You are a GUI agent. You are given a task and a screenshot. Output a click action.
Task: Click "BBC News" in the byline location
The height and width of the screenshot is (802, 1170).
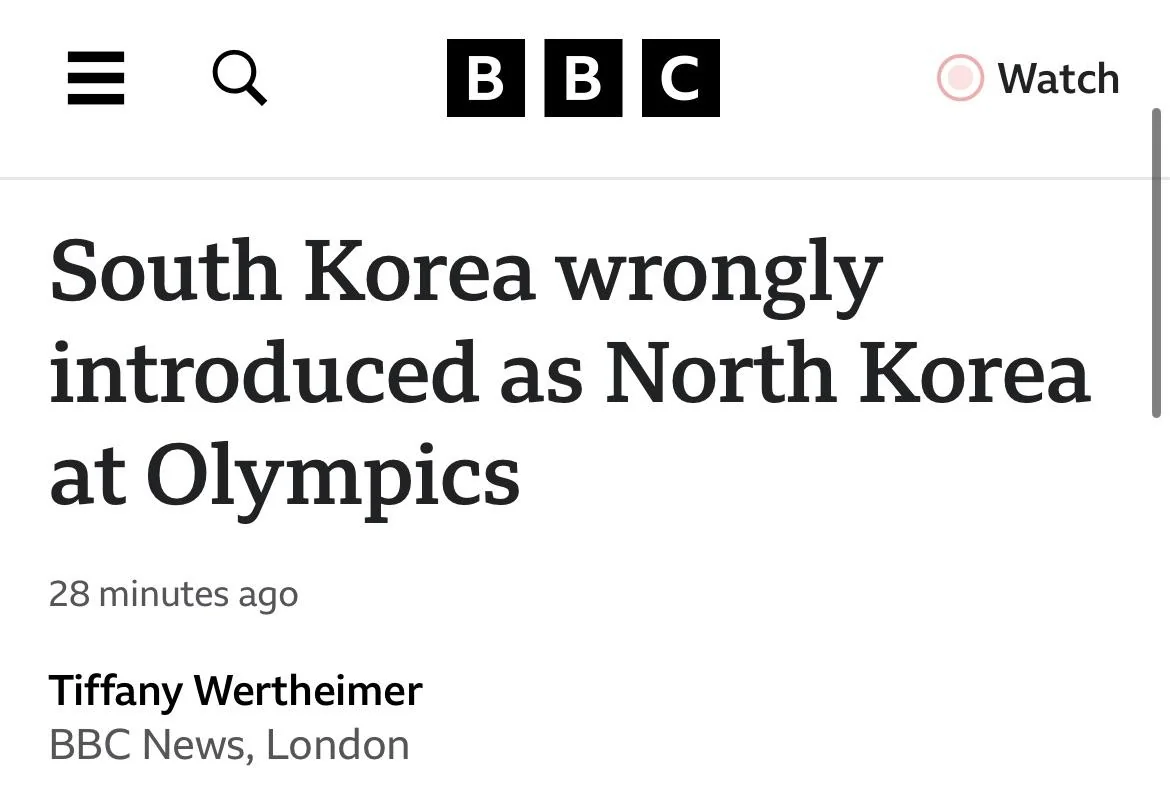pos(147,745)
